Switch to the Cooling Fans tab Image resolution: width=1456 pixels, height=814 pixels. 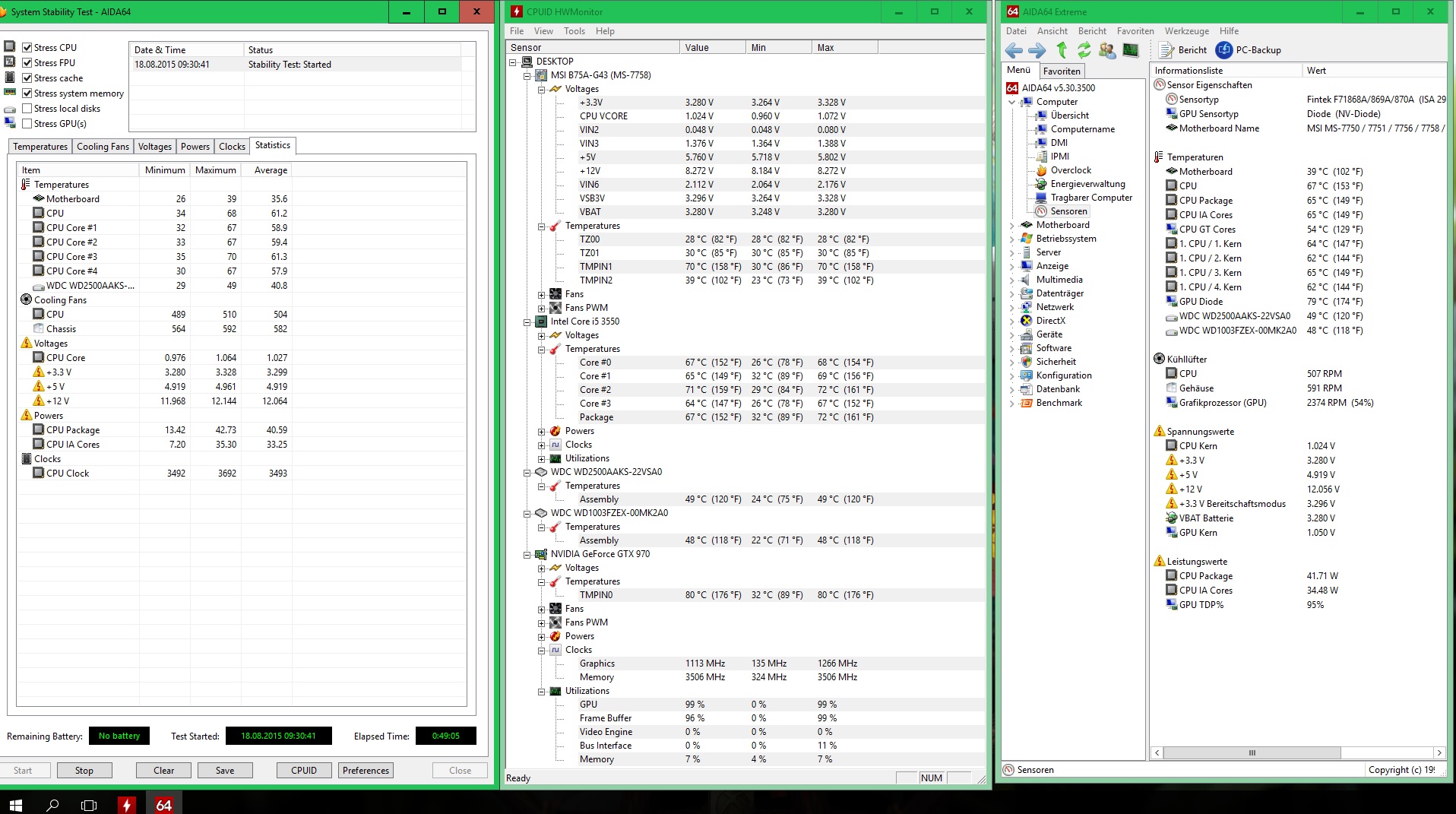[x=103, y=147]
